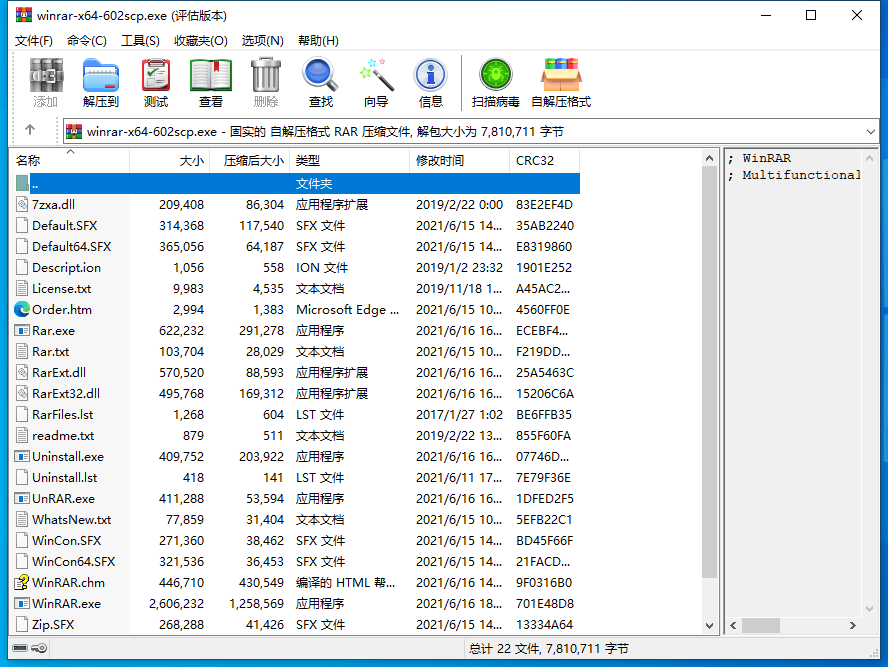Click the View (查看) book icon

(x=211, y=75)
